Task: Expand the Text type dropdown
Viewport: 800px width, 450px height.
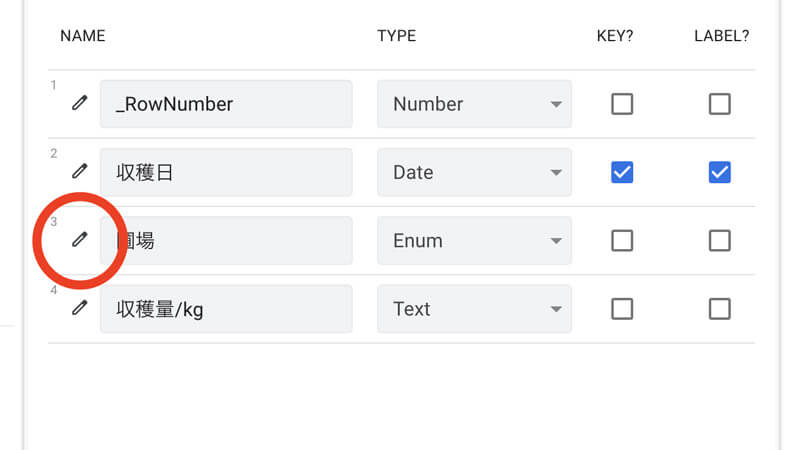Action: 474,309
